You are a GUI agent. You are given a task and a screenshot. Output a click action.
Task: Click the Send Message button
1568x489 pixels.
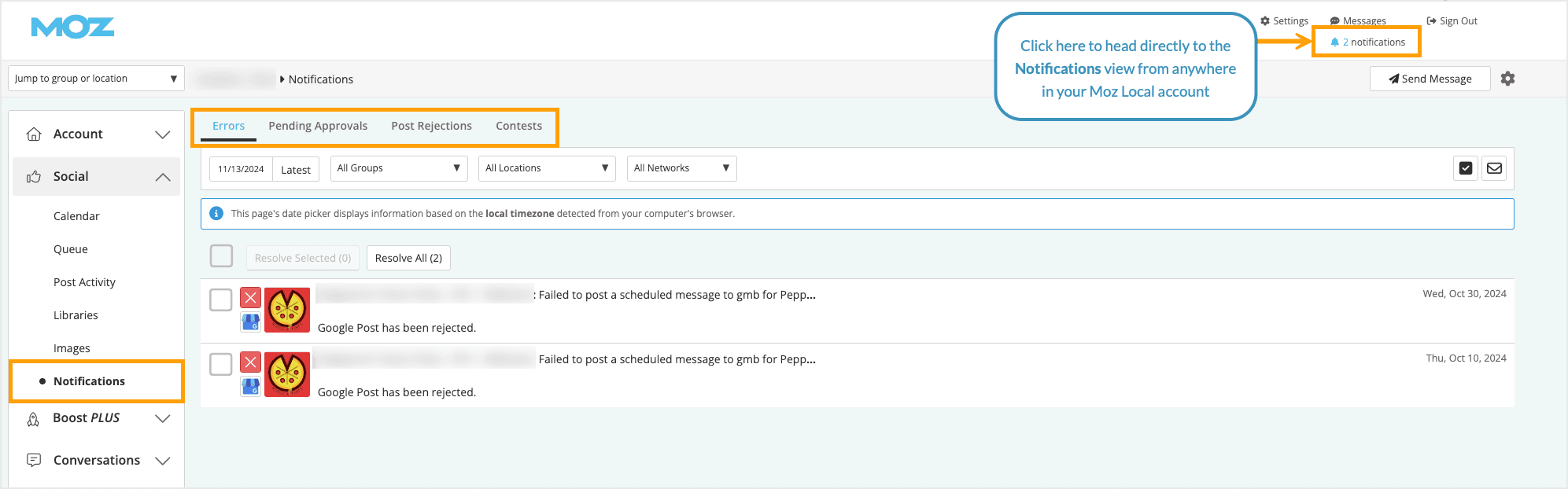[x=1430, y=79]
